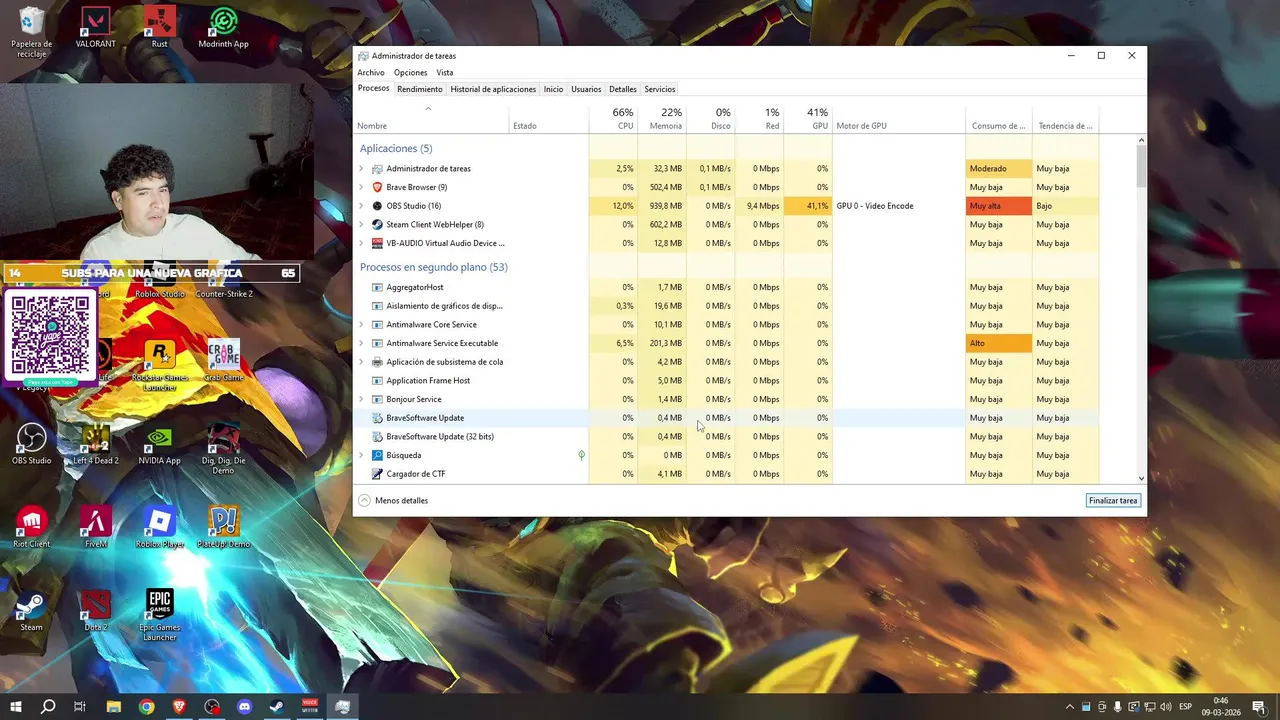1280x720 pixels.
Task: Launch Roblox Player from the desktop
Action: (x=160, y=527)
